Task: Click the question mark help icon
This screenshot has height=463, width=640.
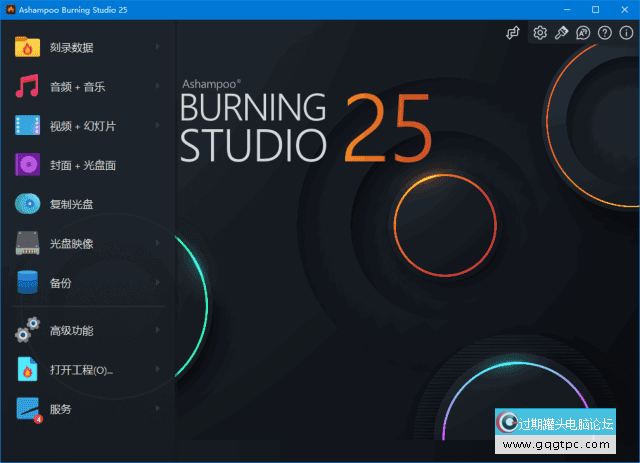Action: 604,33
